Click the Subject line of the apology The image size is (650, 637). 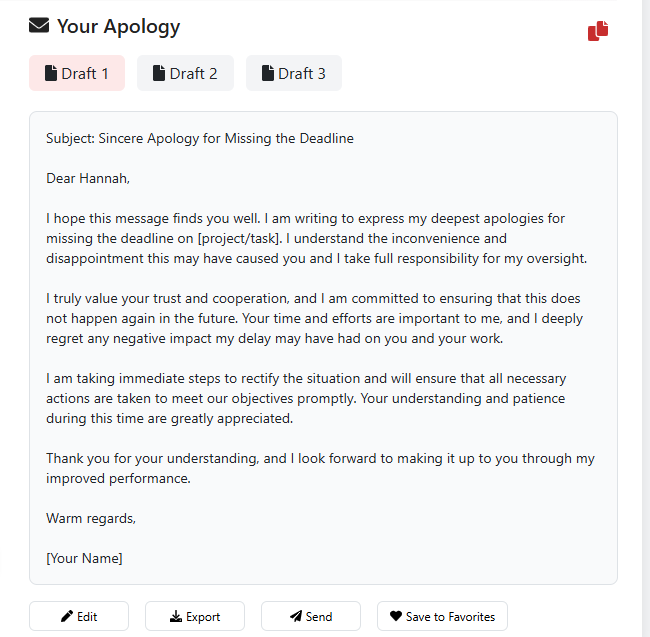200,138
